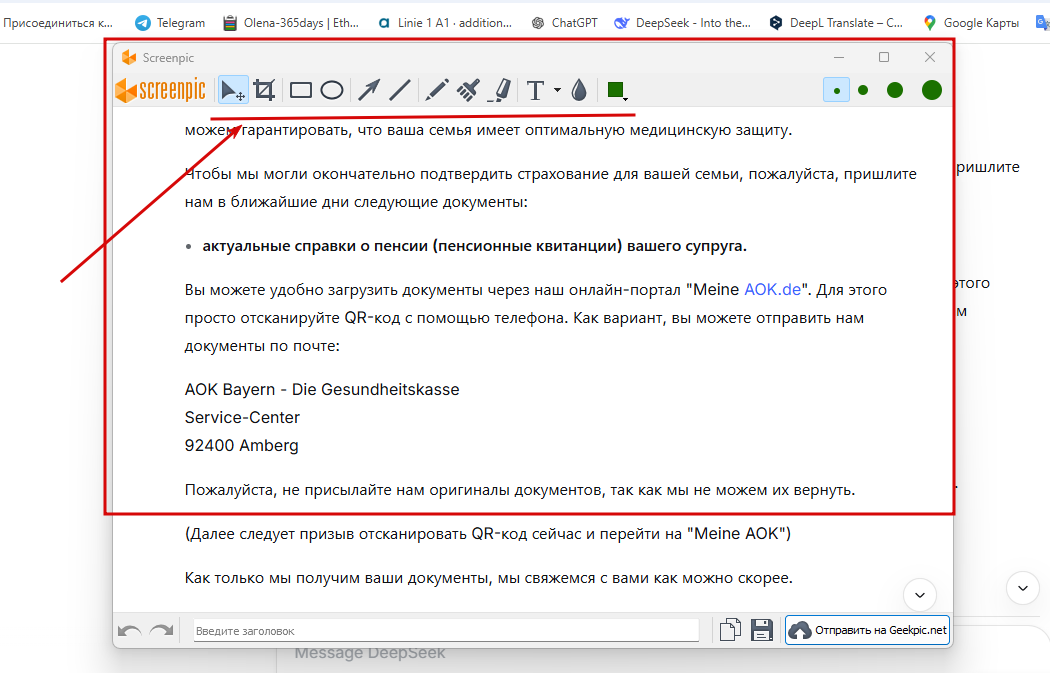The image size is (1050, 673).
Task: Open the AOK.de link in the text
Action: [773, 289]
